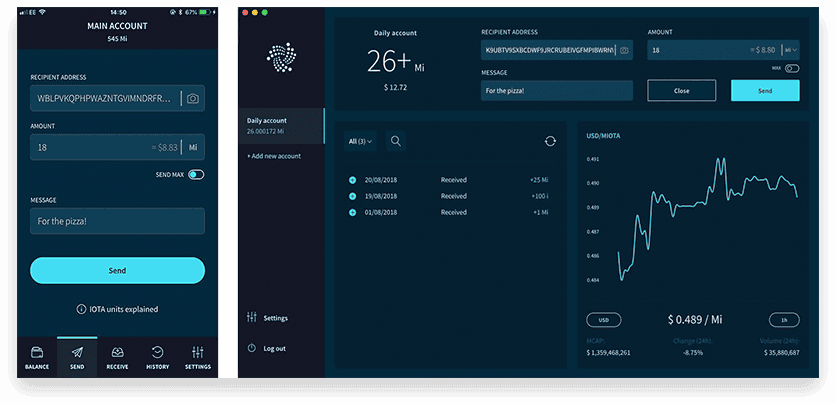Open IOTA units explained info link
This screenshot has height=405, width=836.
(117, 309)
